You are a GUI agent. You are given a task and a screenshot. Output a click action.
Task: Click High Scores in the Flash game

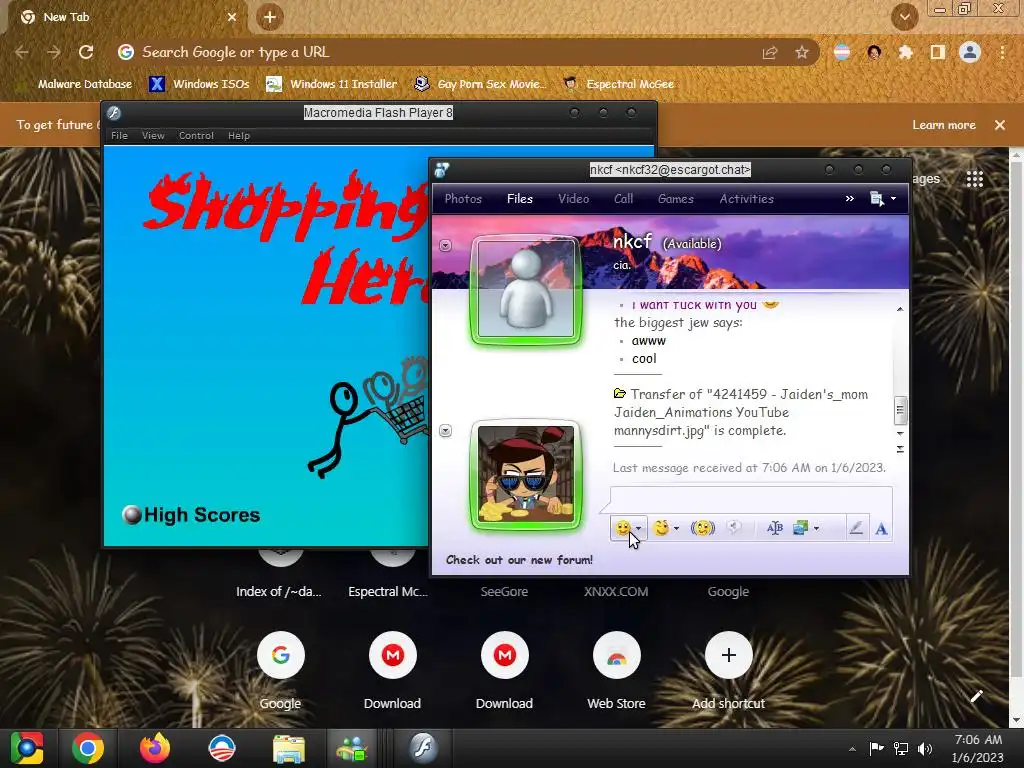point(191,515)
